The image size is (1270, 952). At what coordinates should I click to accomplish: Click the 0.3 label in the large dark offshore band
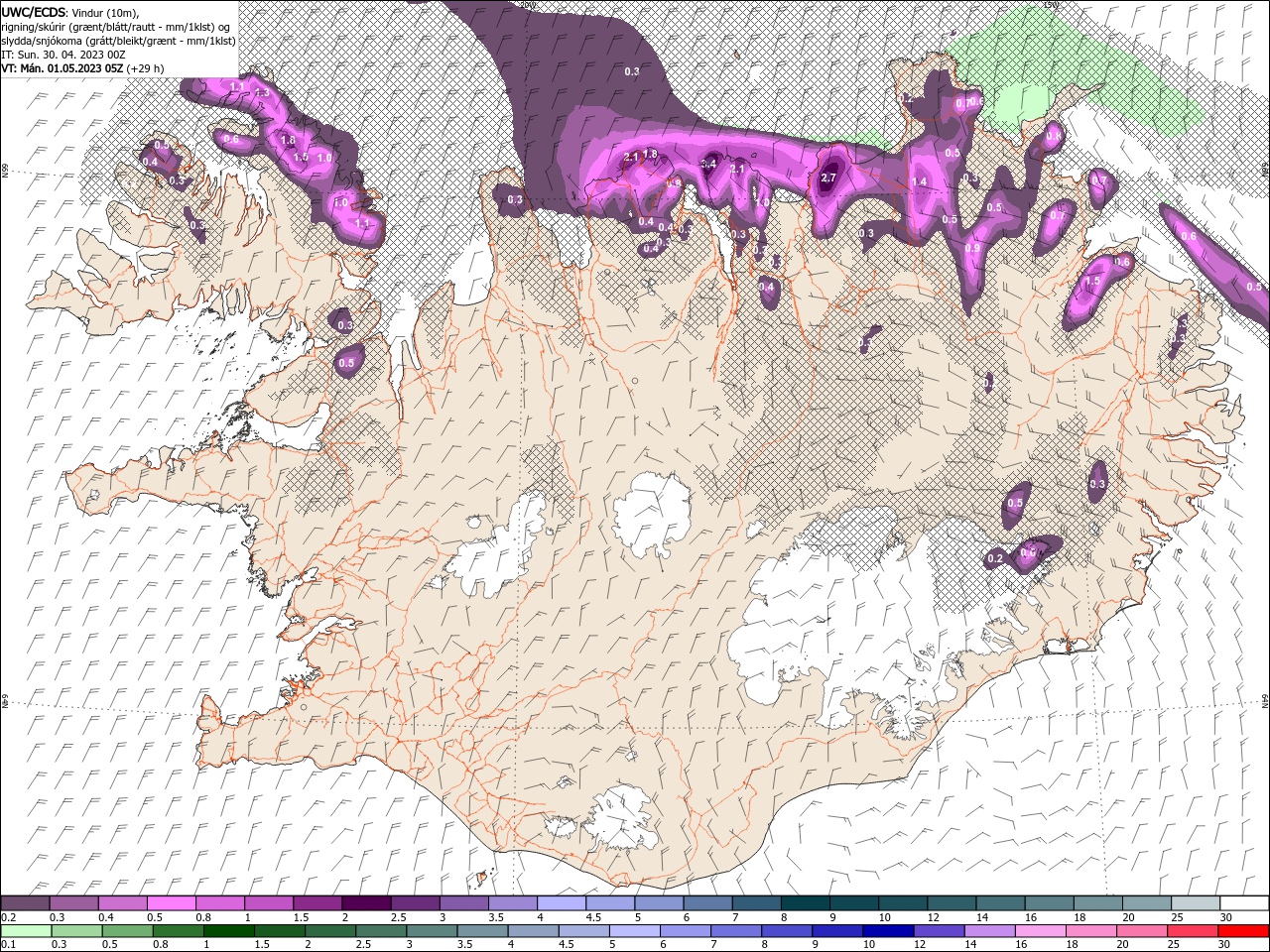click(x=631, y=71)
